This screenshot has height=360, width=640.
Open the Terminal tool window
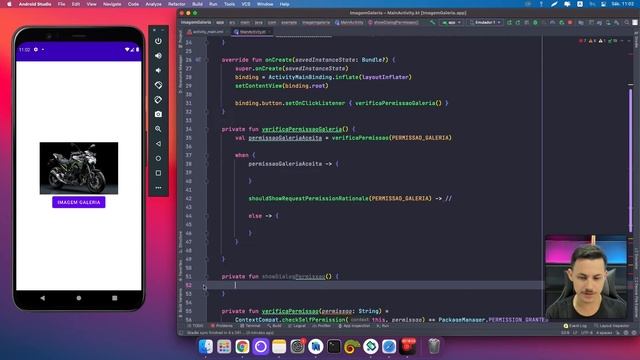point(250,326)
